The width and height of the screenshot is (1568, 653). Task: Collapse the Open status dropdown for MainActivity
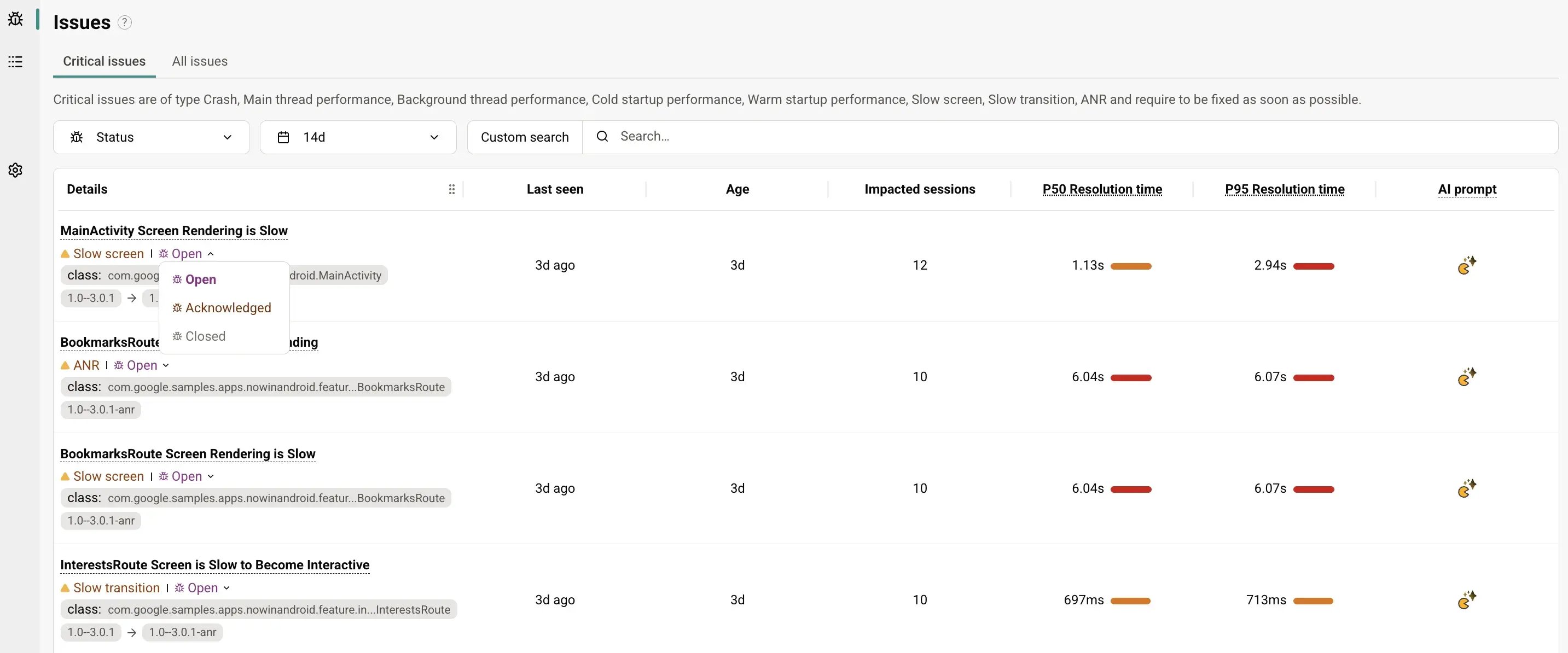[x=186, y=254]
